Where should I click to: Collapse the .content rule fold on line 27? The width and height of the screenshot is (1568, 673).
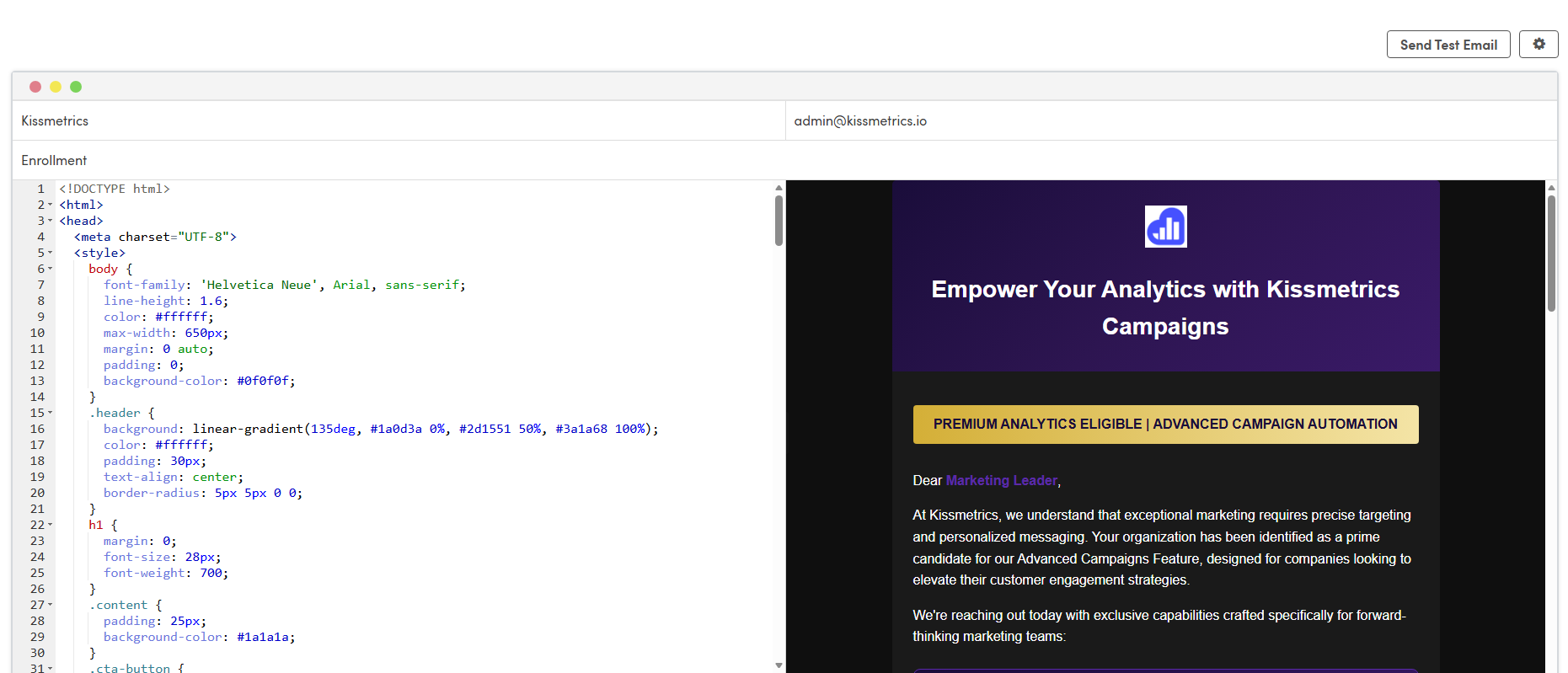[51, 605]
